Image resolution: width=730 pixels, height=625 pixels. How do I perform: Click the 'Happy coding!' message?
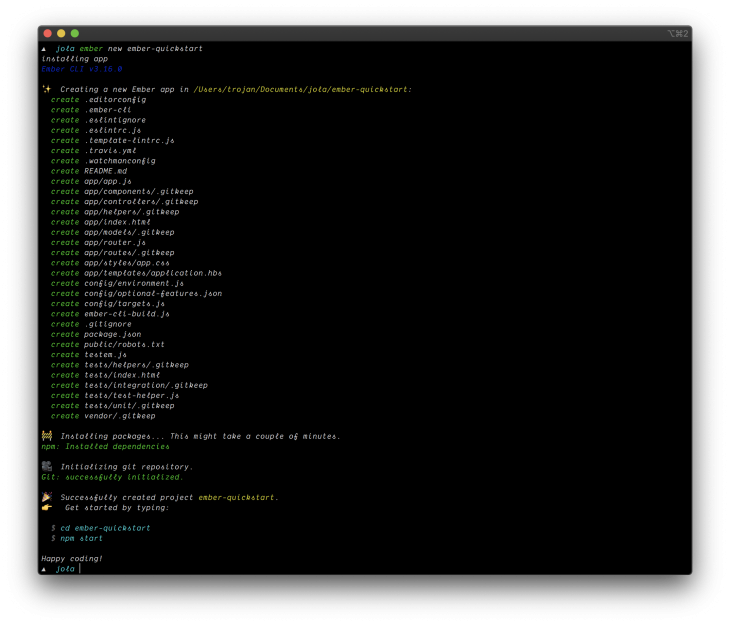[x=72, y=559]
